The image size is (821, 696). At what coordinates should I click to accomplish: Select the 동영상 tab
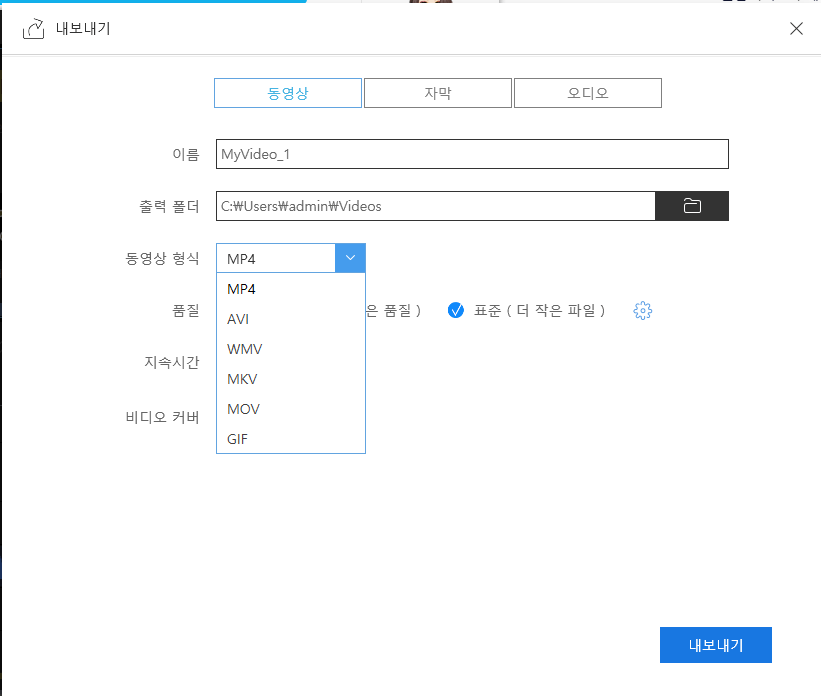pos(287,92)
